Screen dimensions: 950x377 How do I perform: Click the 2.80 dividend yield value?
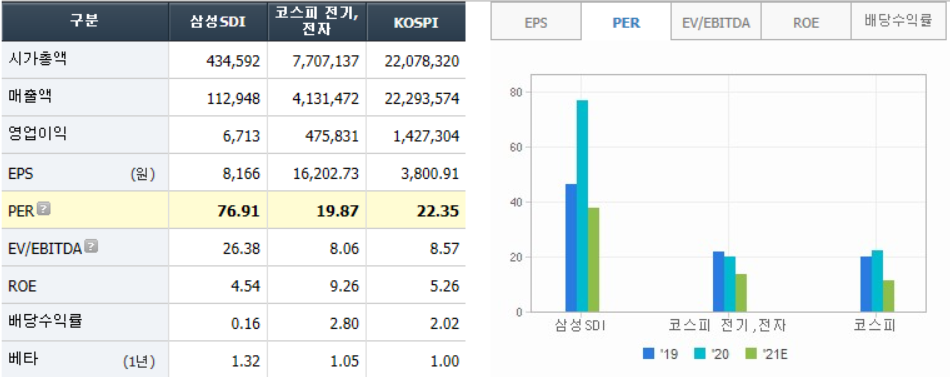(345, 324)
